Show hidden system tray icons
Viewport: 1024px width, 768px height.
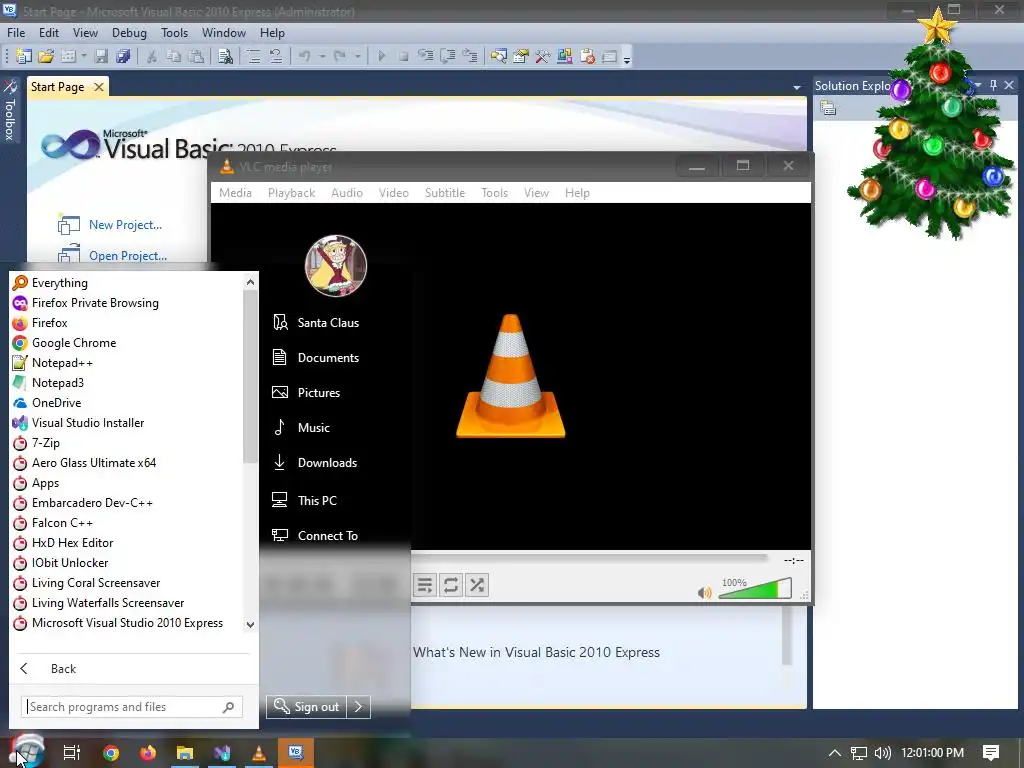(x=835, y=753)
